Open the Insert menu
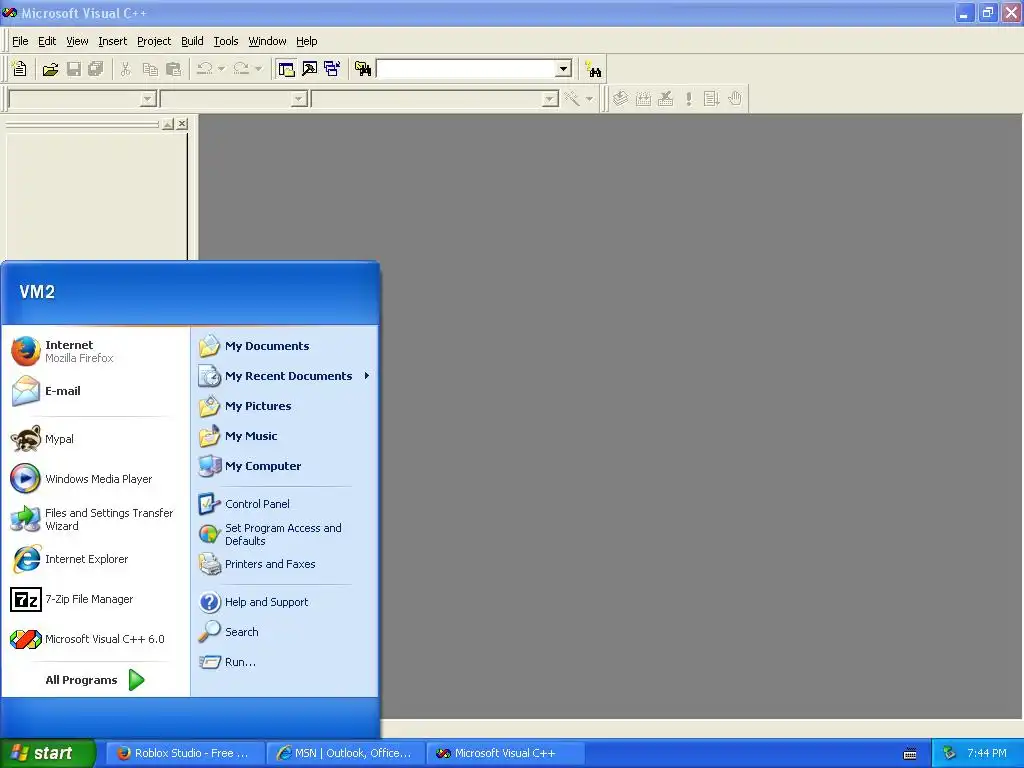Viewport: 1024px width, 768px height. 112,41
